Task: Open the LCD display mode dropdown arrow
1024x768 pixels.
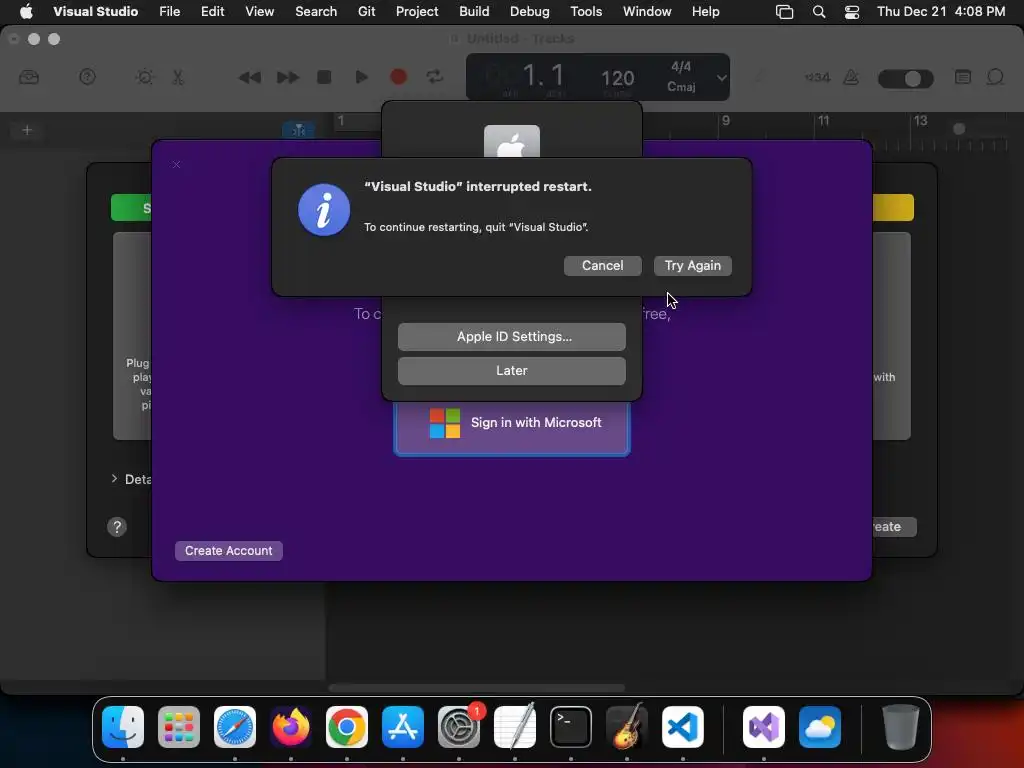Action: [721, 78]
